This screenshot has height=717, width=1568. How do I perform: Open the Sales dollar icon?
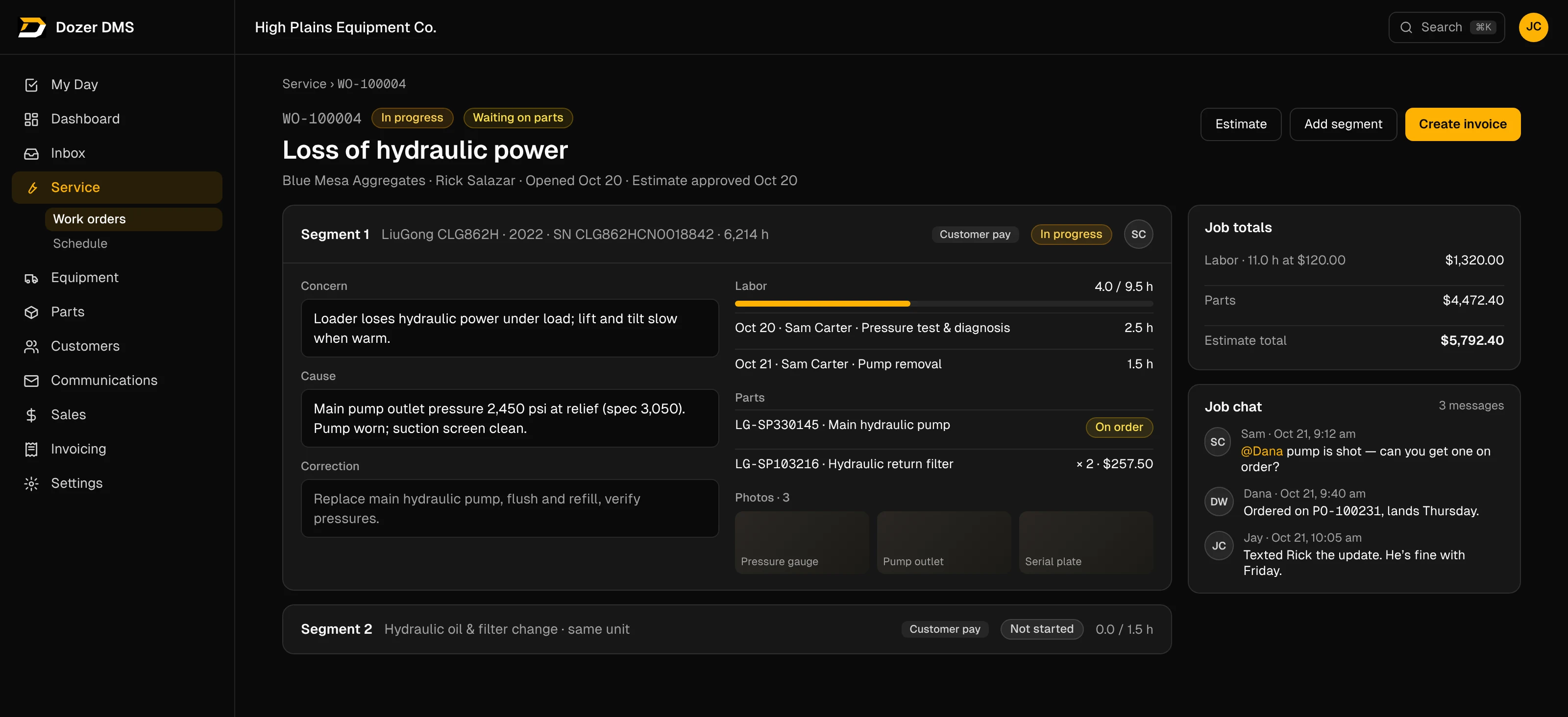coord(31,415)
